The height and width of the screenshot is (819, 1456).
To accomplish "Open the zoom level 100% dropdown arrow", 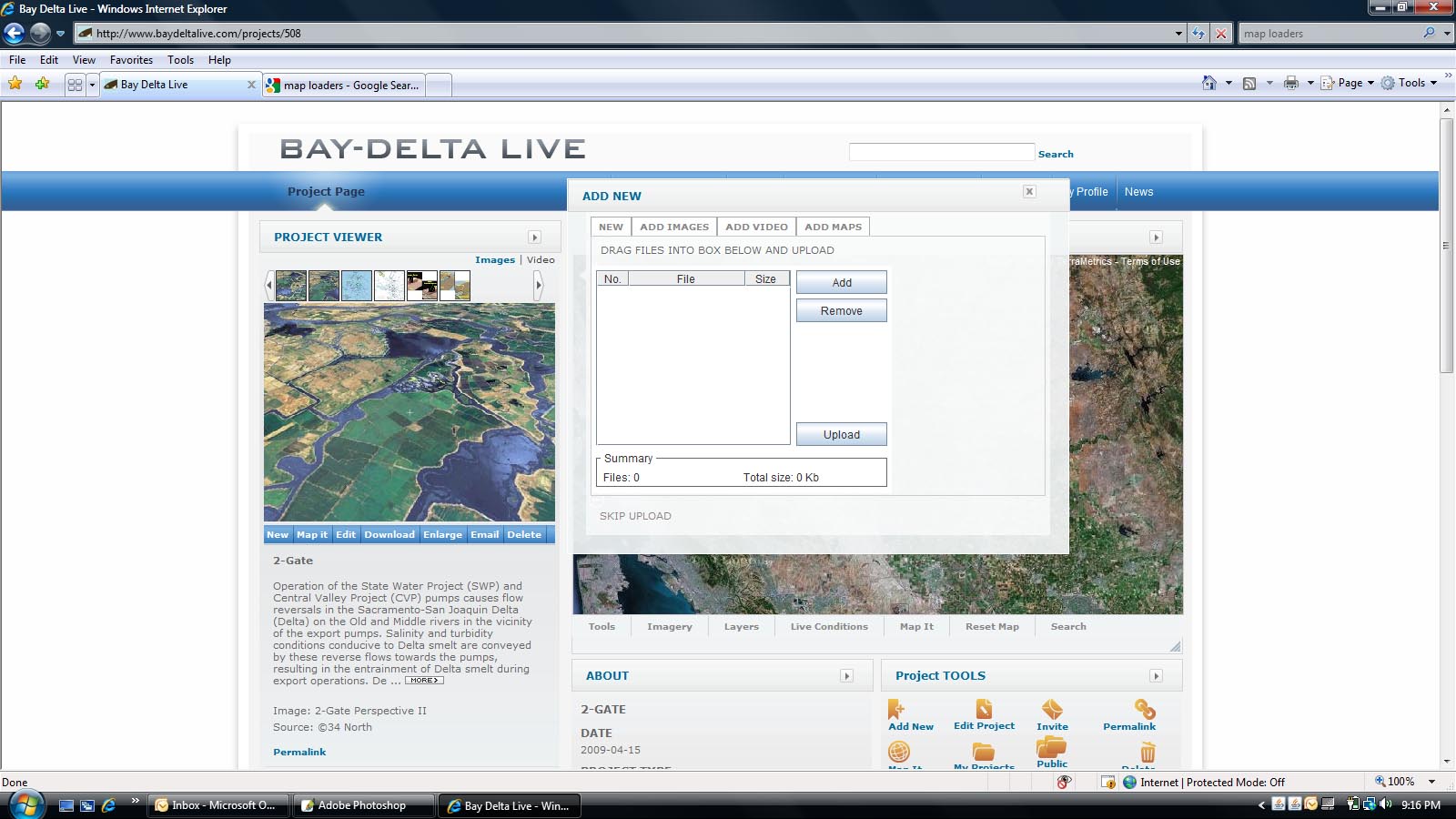I will pos(1431,782).
